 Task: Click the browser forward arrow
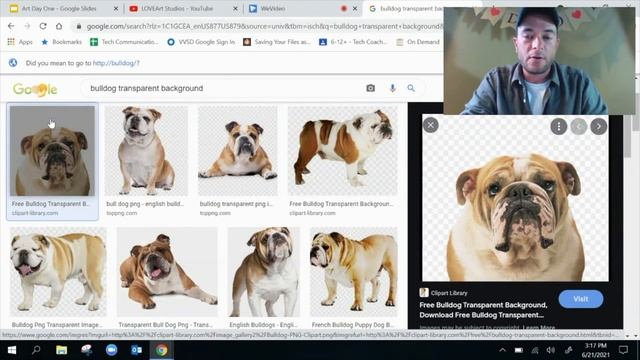pyautogui.click(x=27, y=26)
